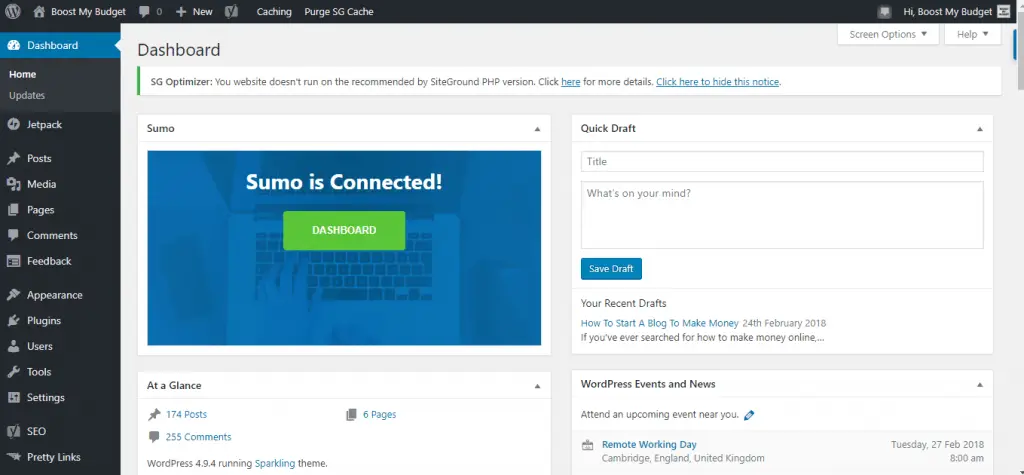Click the user avatar icon at top right

pyautogui.click(x=1004, y=12)
